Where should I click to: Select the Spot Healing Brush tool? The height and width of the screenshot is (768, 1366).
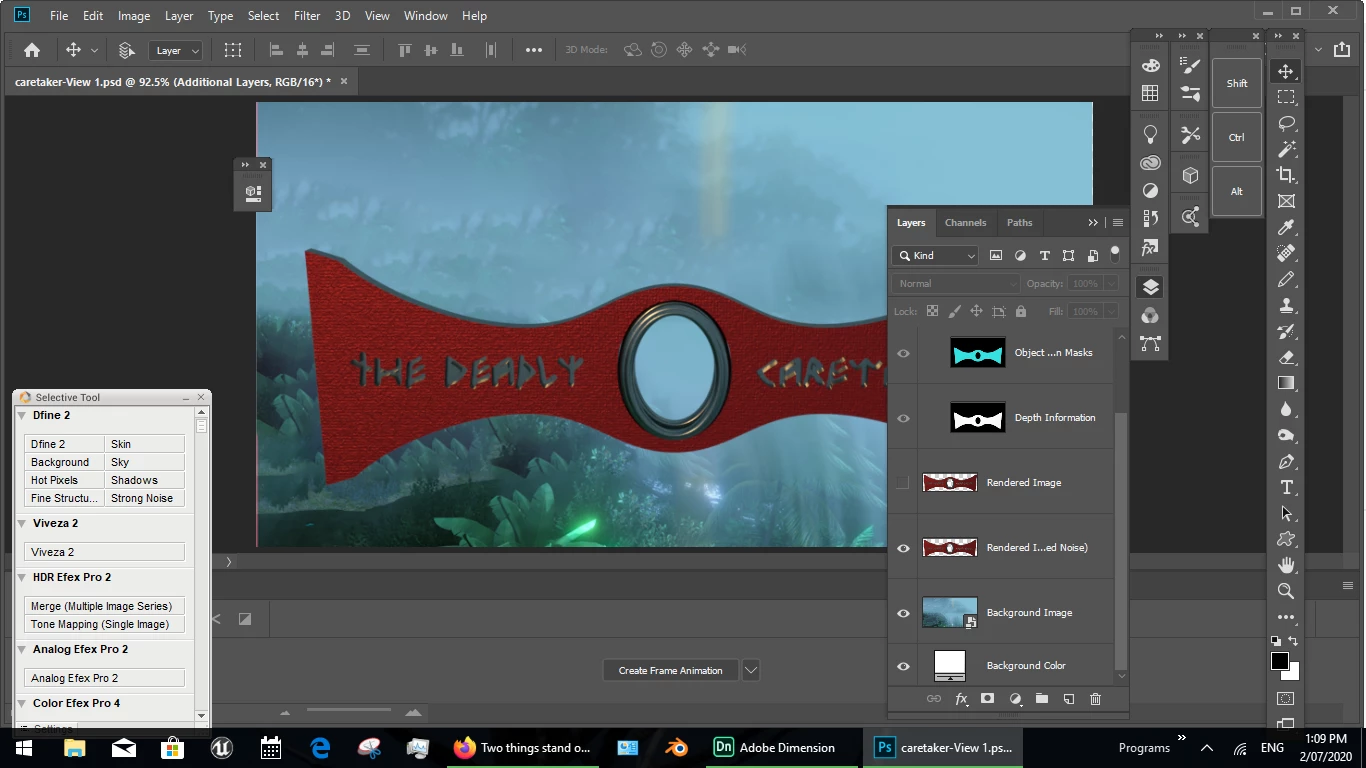(1286, 253)
